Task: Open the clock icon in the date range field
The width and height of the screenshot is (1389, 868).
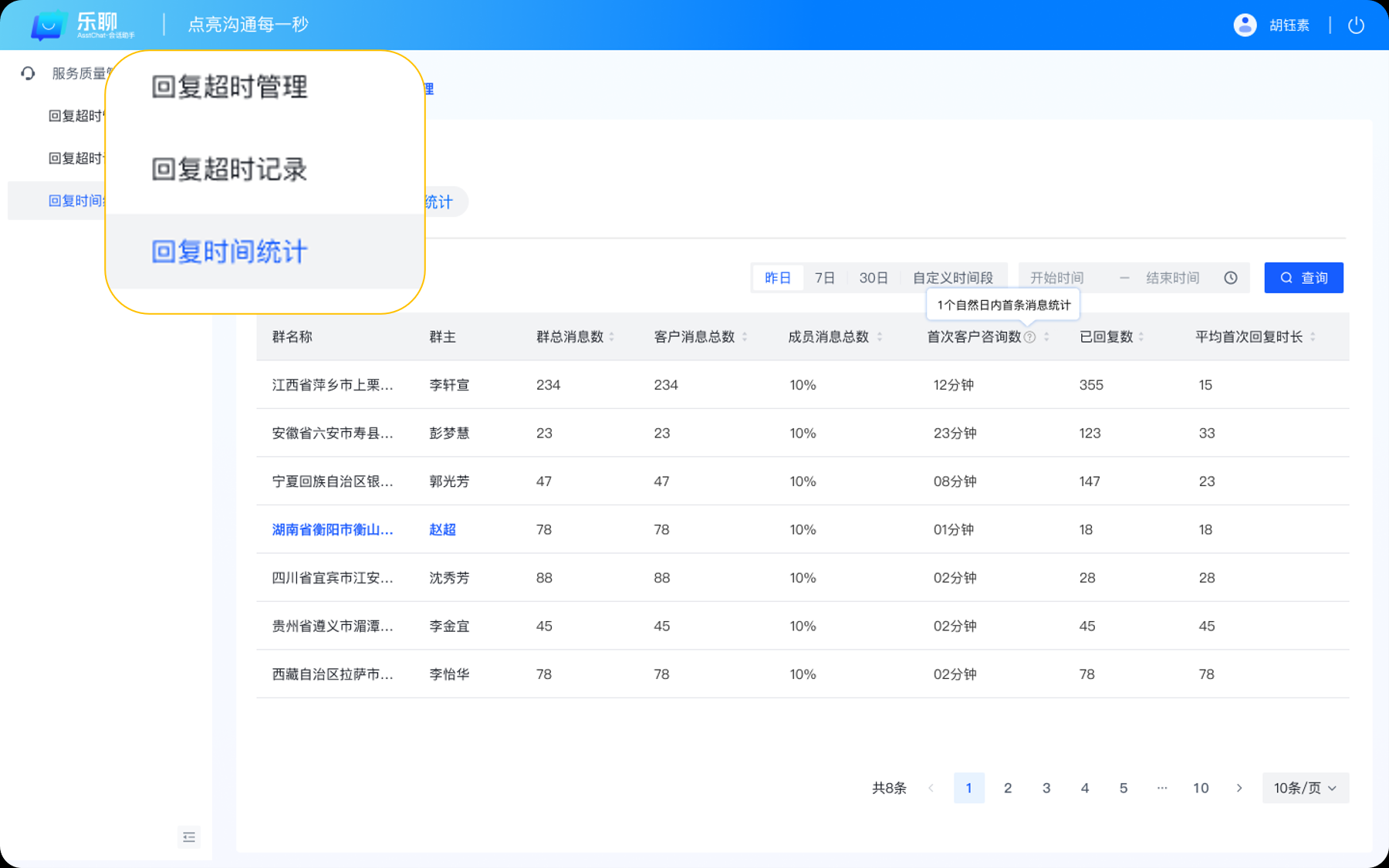Action: 1231,278
